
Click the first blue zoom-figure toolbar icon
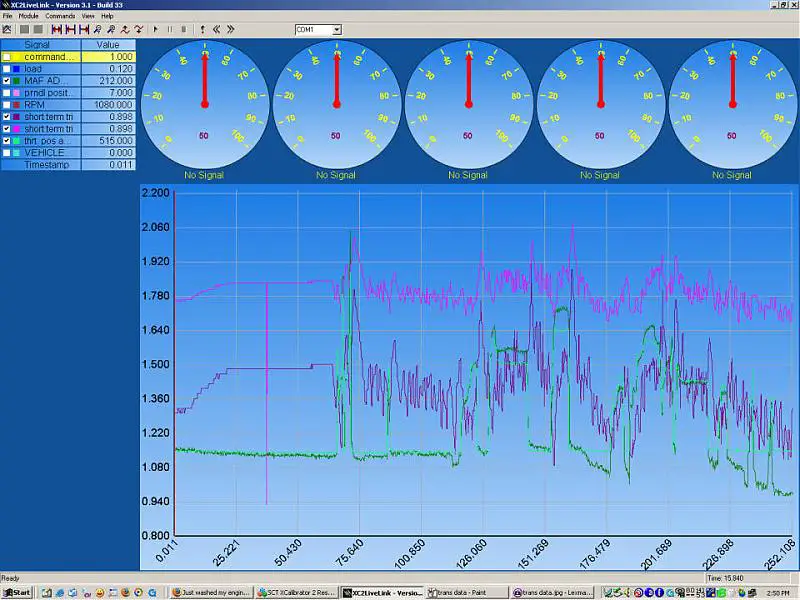coord(97,30)
